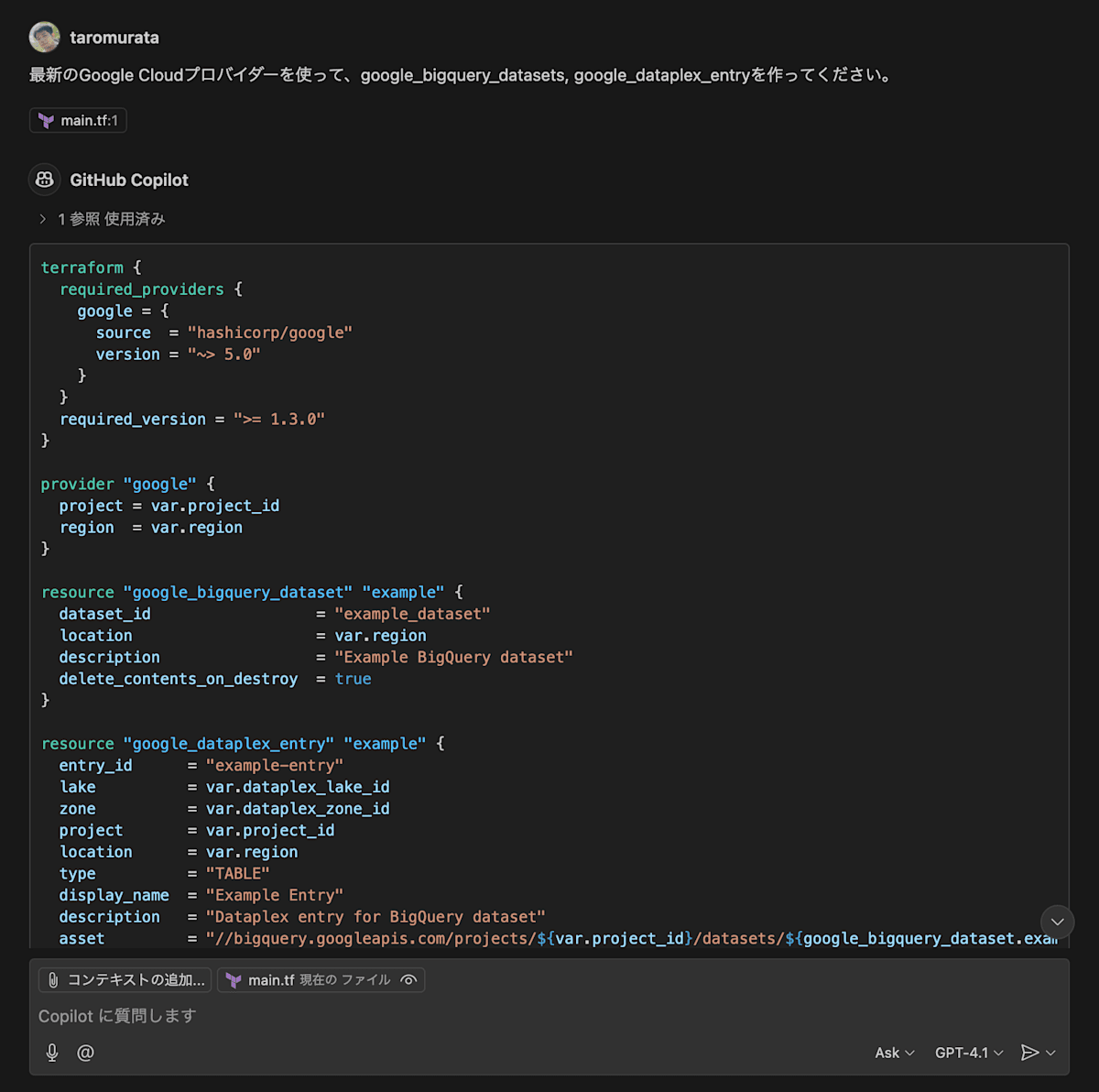1099x1092 pixels.
Task: Click the taromurata user avatar
Action: pyautogui.click(x=45, y=38)
